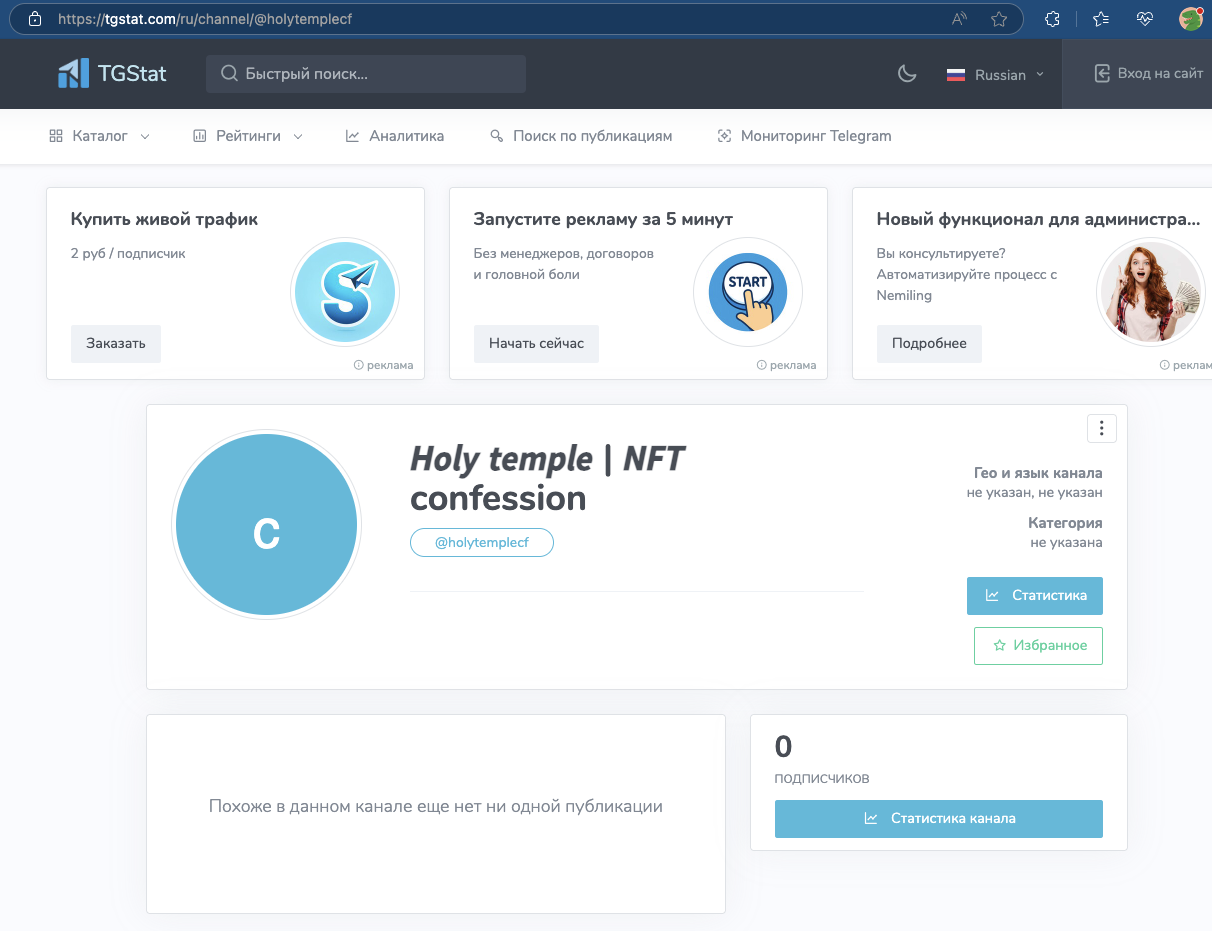Click the @holytemplecf username badge
1212x931 pixels.
(x=481, y=542)
